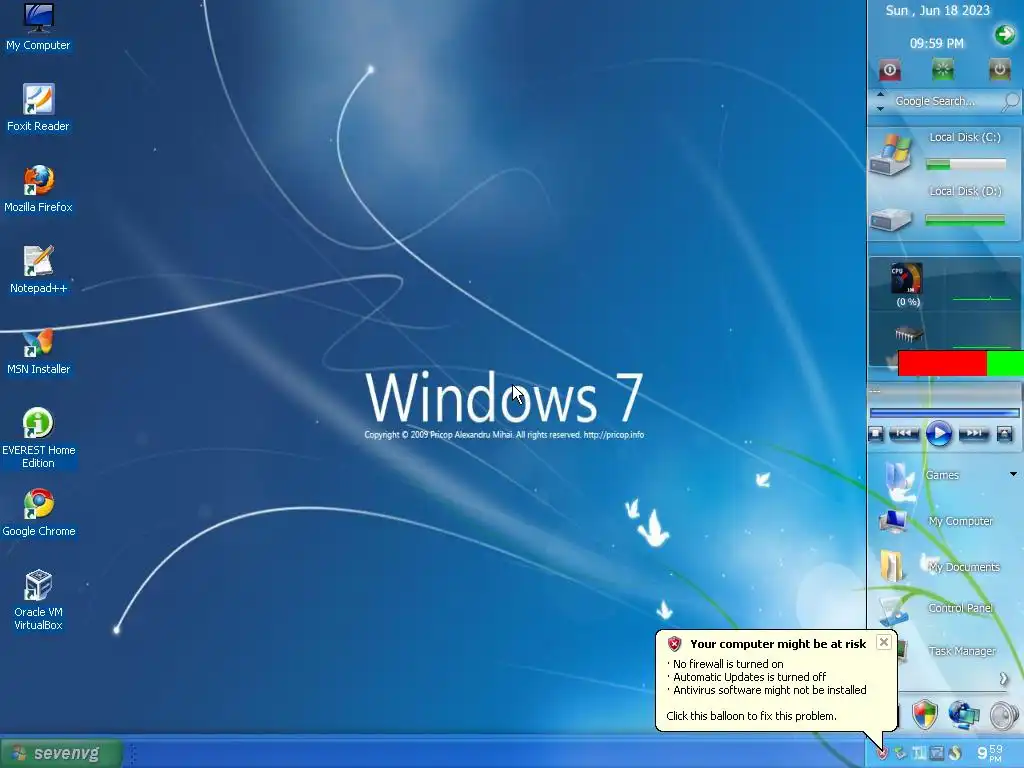Open Games label in the sidebar
Image resolution: width=1024 pixels, height=768 pixels.
pos(942,475)
